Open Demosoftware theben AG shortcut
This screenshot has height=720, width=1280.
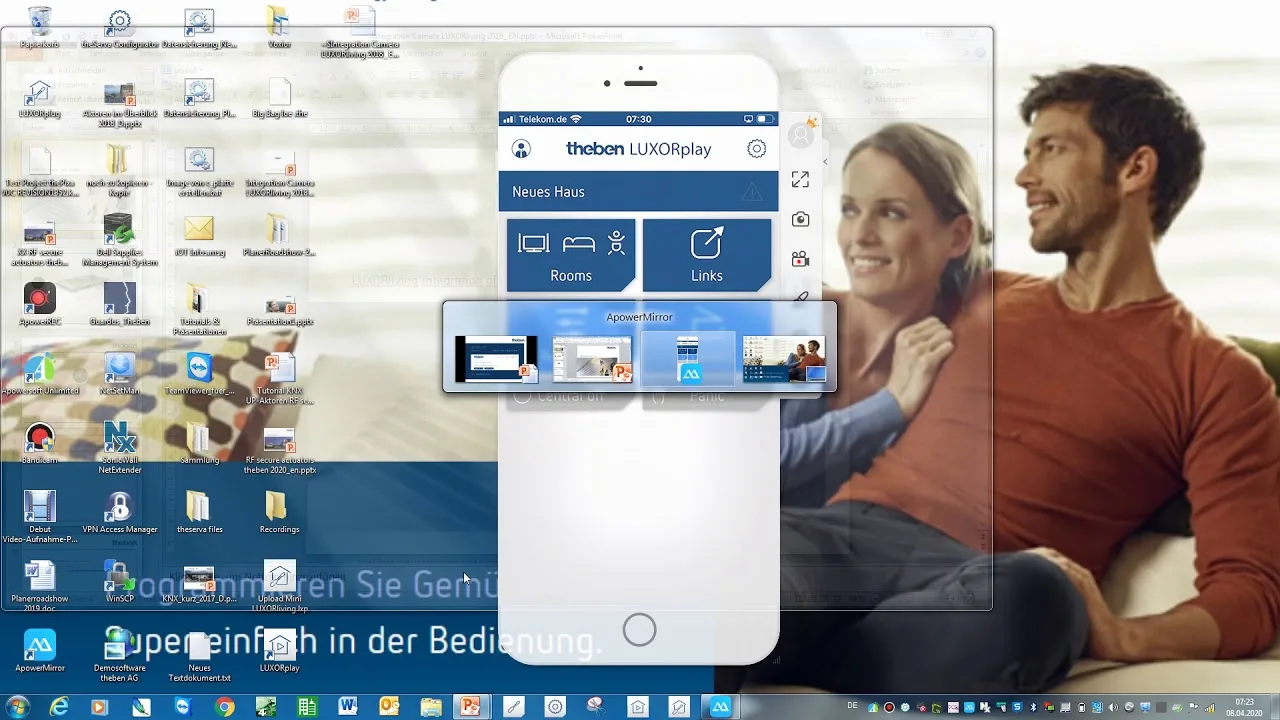click(x=120, y=657)
